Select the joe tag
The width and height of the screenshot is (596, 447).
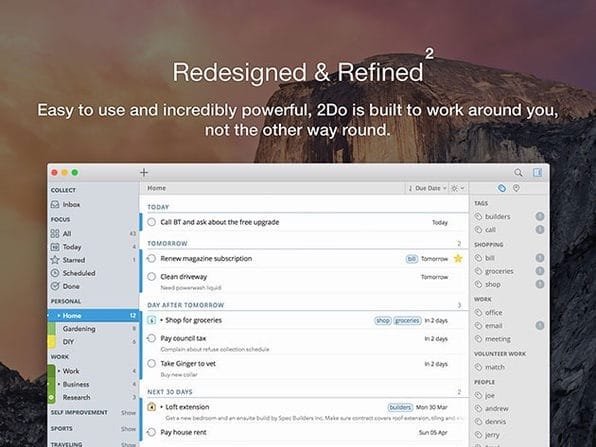pos(509,396)
